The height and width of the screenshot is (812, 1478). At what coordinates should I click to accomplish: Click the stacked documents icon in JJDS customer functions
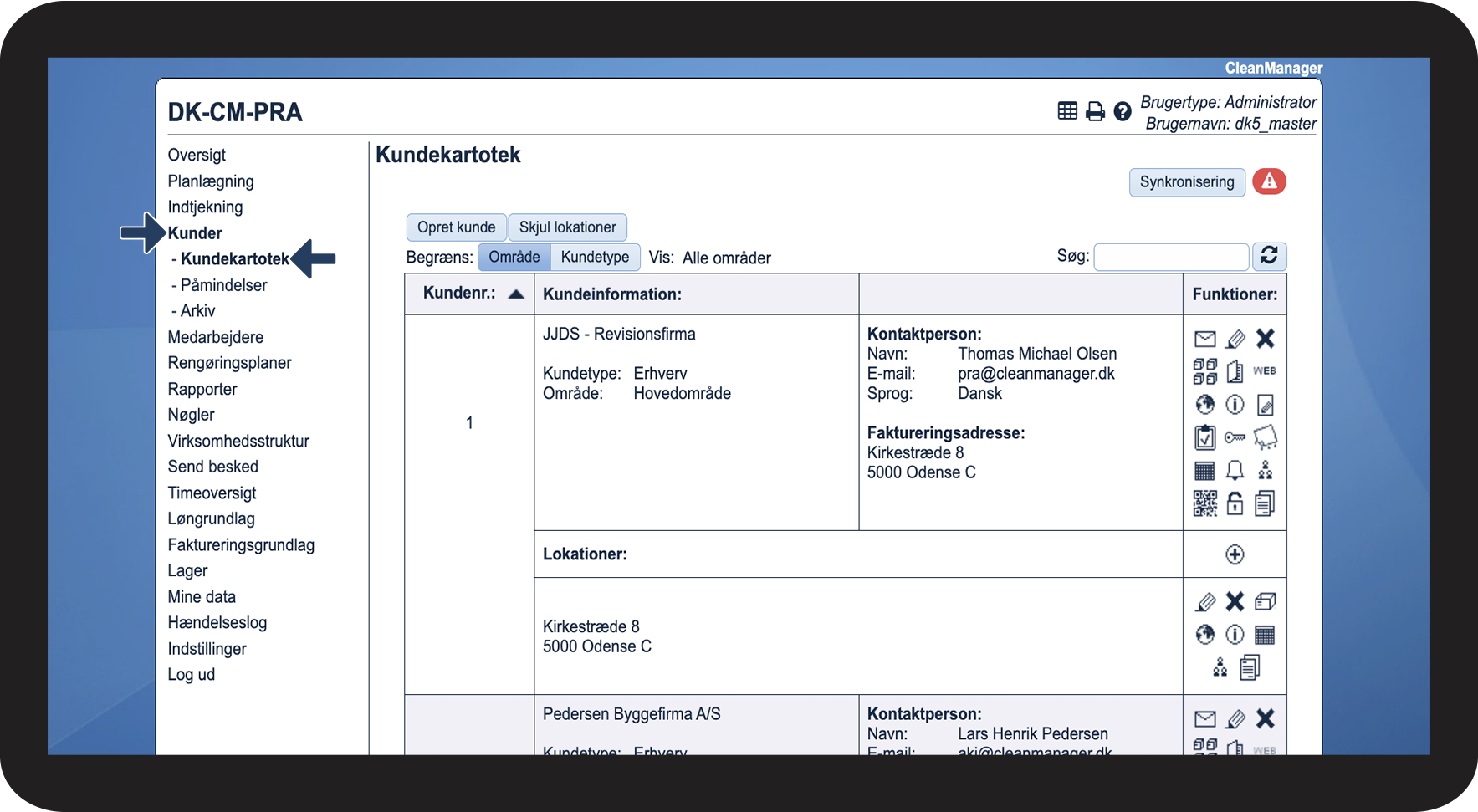point(1265,503)
